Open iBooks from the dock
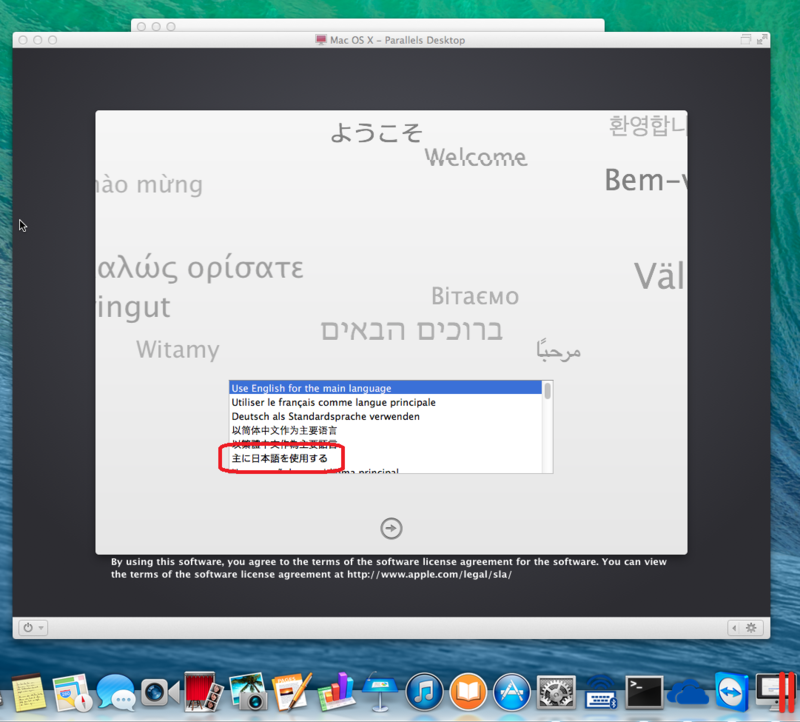The width and height of the screenshot is (800, 722). [x=468, y=692]
